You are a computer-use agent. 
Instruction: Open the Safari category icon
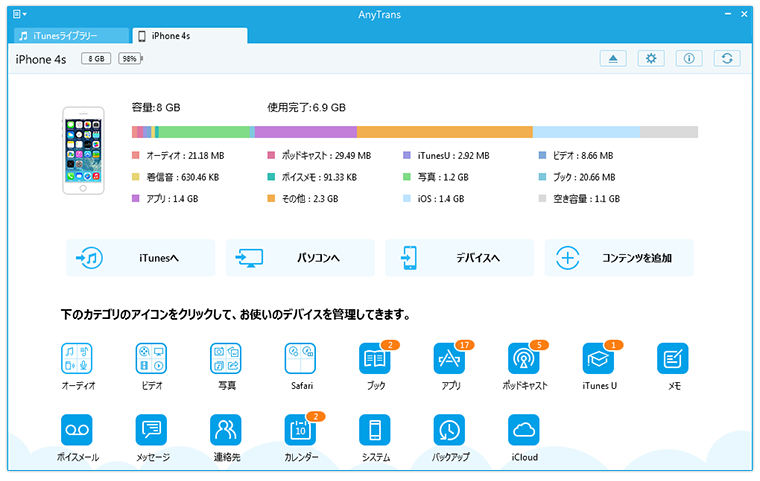[x=301, y=358]
